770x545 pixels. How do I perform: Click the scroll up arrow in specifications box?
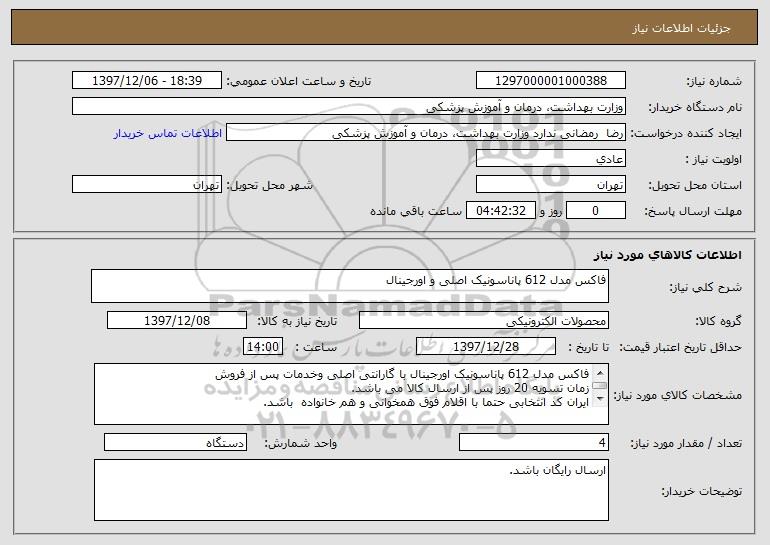click(x=600, y=371)
